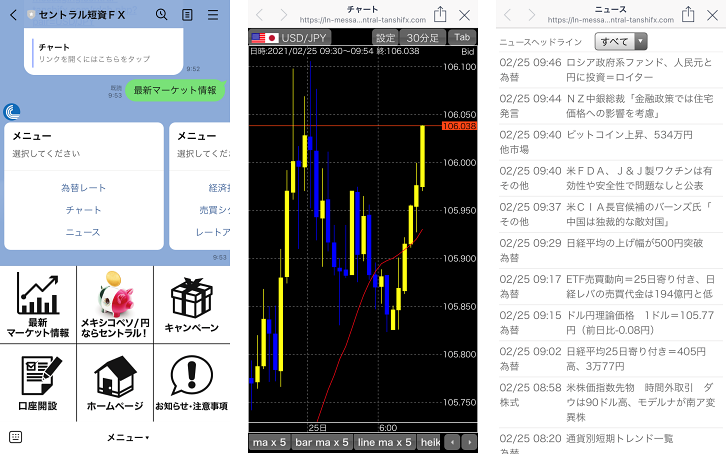Screen dimensions: 726x454
Task: Open news 米FDA、J&J製ワクチン
Action: 611,178
